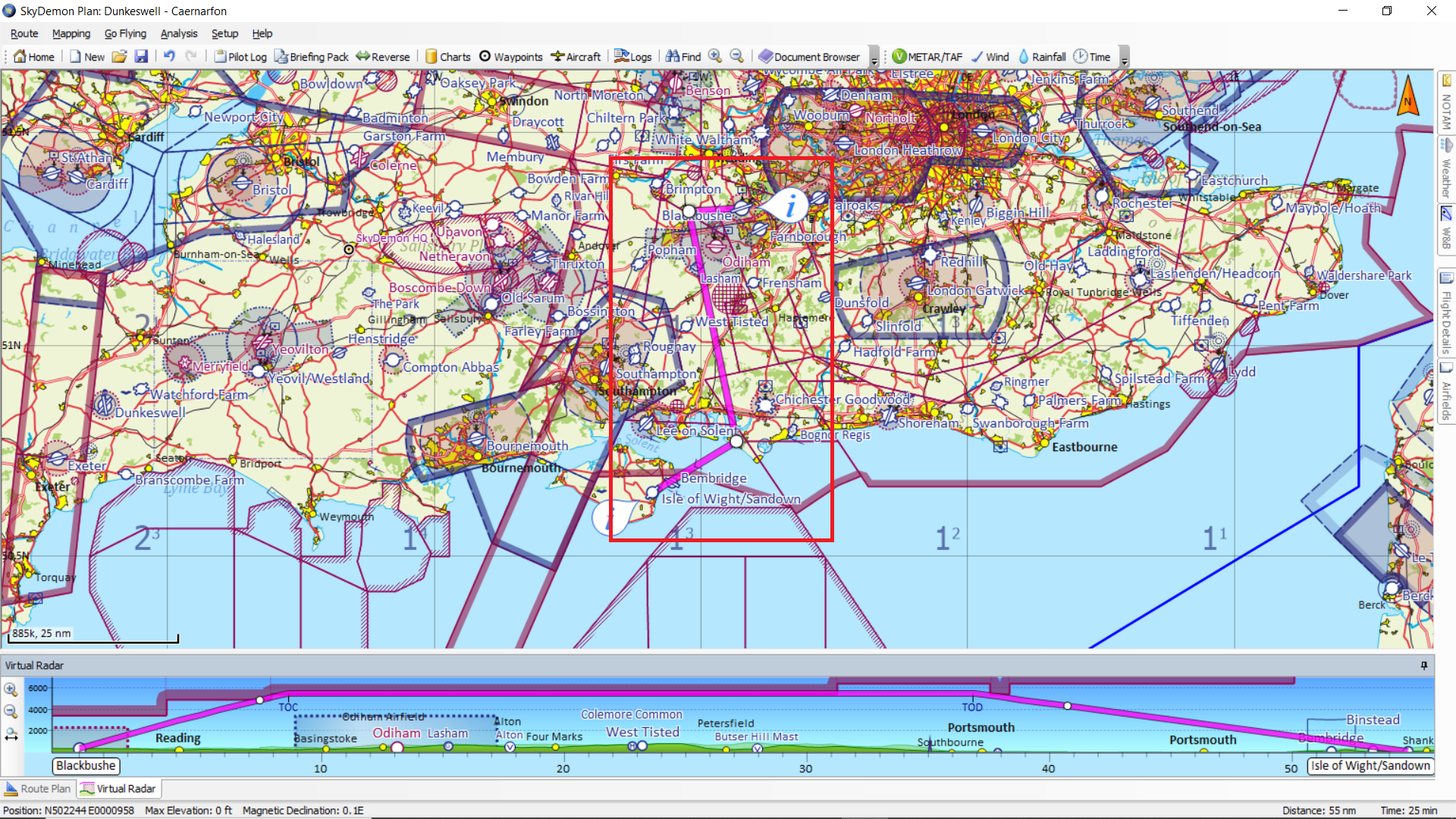Click the Isle of Wight/Sandown arrival label
The image size is (1456, 819).
click(1370, 766)
